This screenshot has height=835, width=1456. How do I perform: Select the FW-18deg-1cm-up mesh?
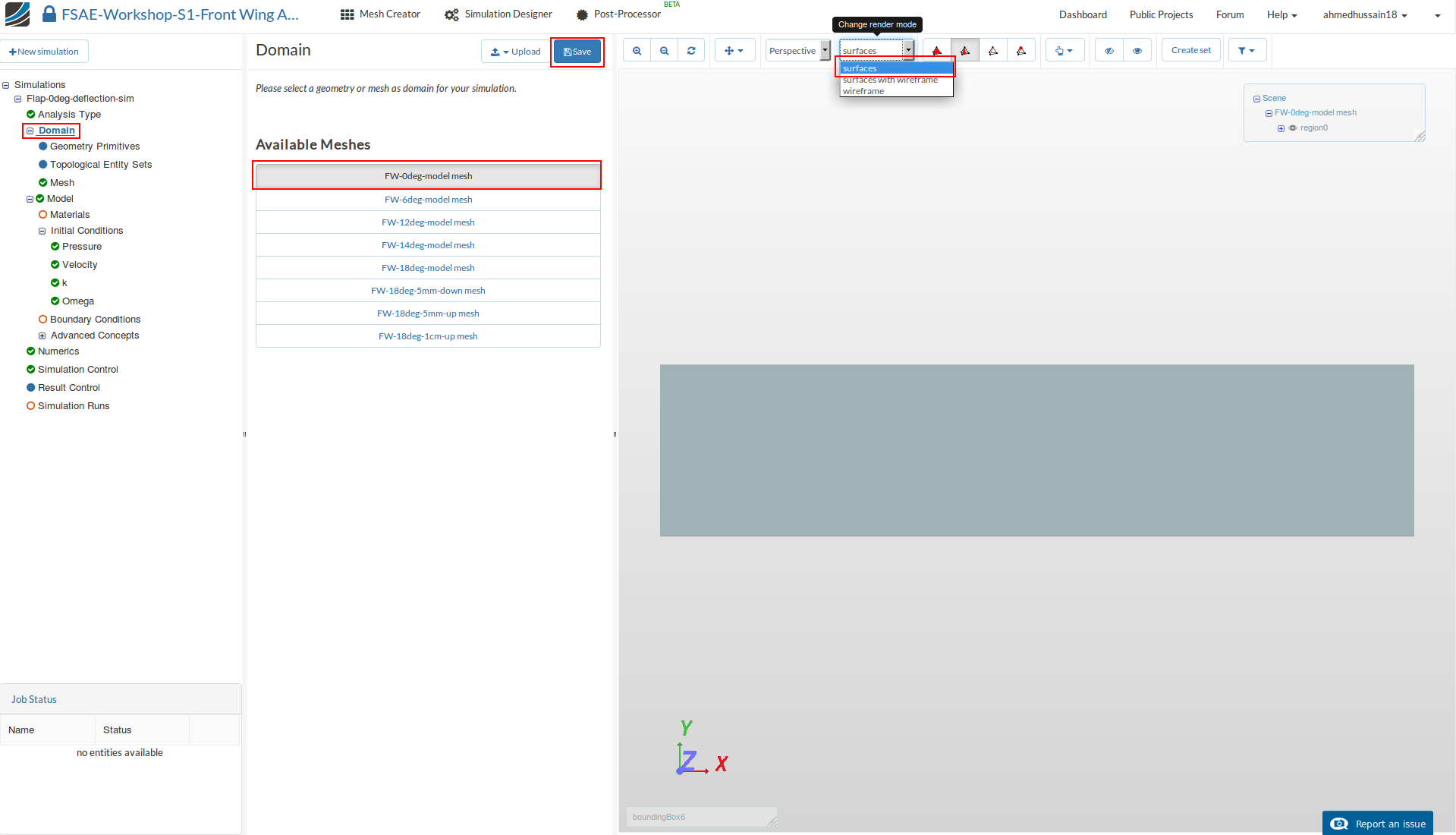point(428,336)
